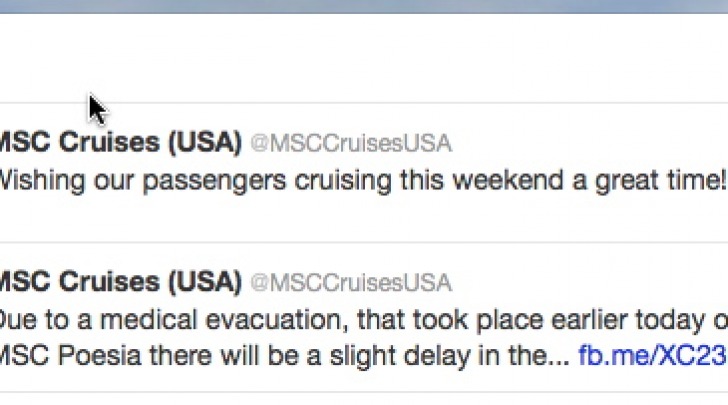Click the blank tweet row above first tweet
This screenshot has height=405, width=728.
pos(364,58)
